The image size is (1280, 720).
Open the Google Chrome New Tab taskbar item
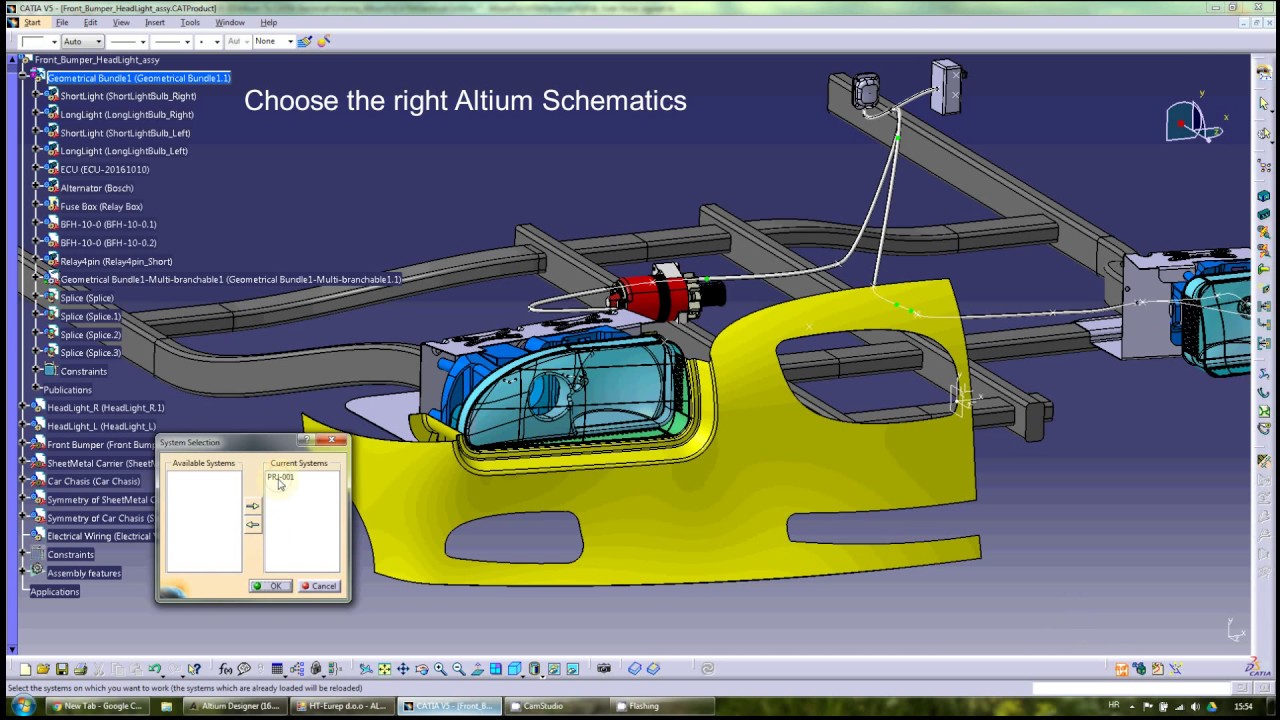tap(96, 706)
